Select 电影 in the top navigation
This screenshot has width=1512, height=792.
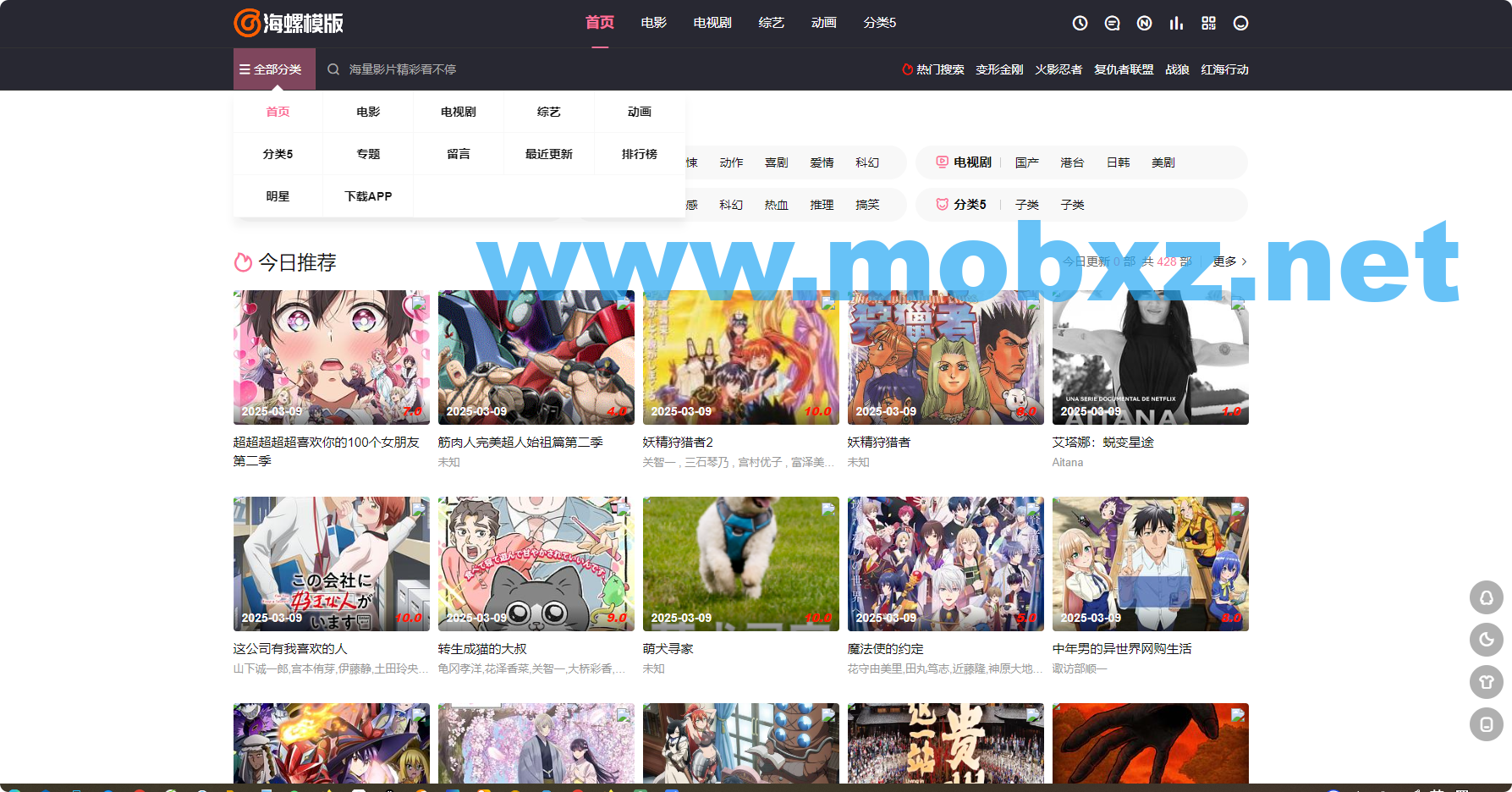point(653,23)
